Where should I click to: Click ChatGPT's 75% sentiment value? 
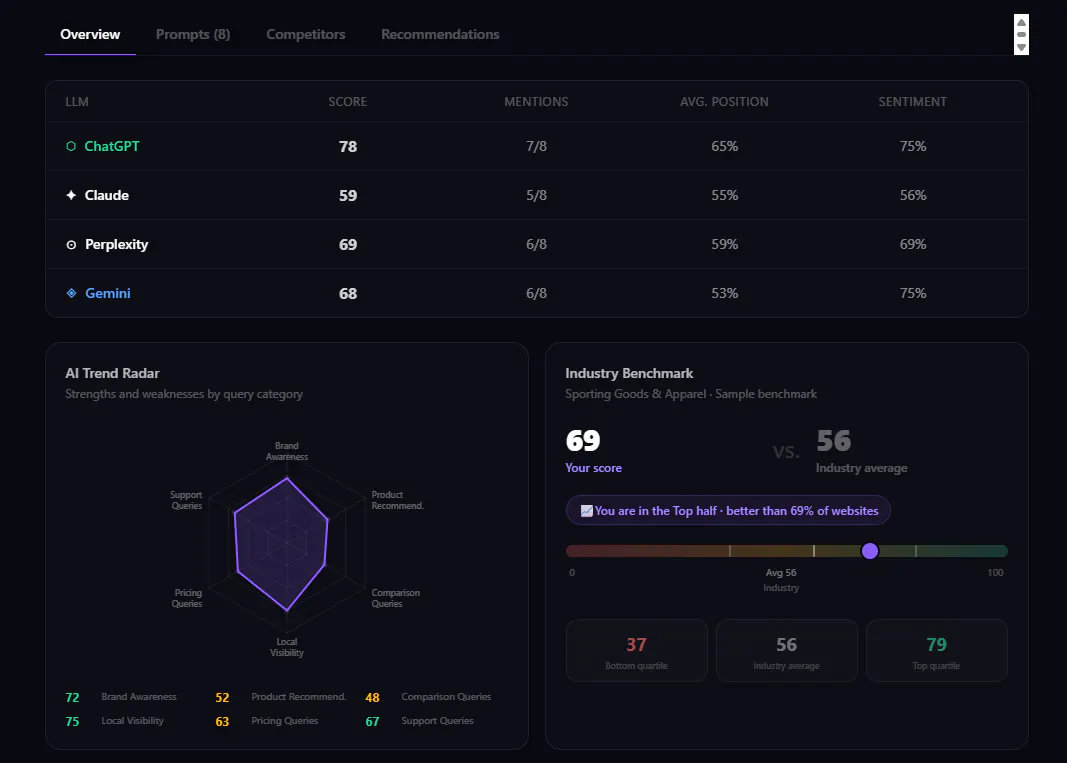click(913, 146)
